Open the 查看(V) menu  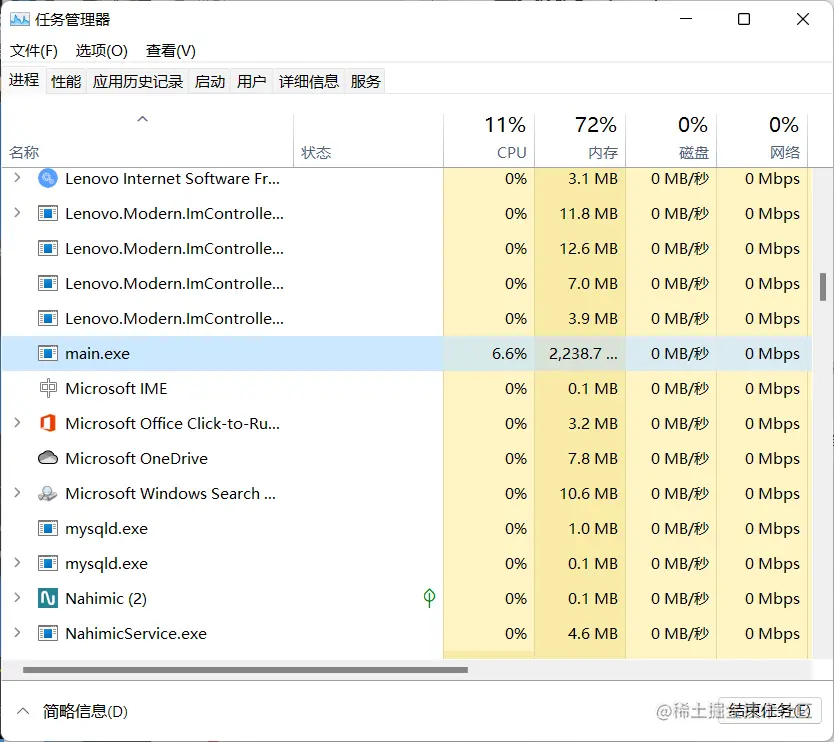[x=171, y=51]
